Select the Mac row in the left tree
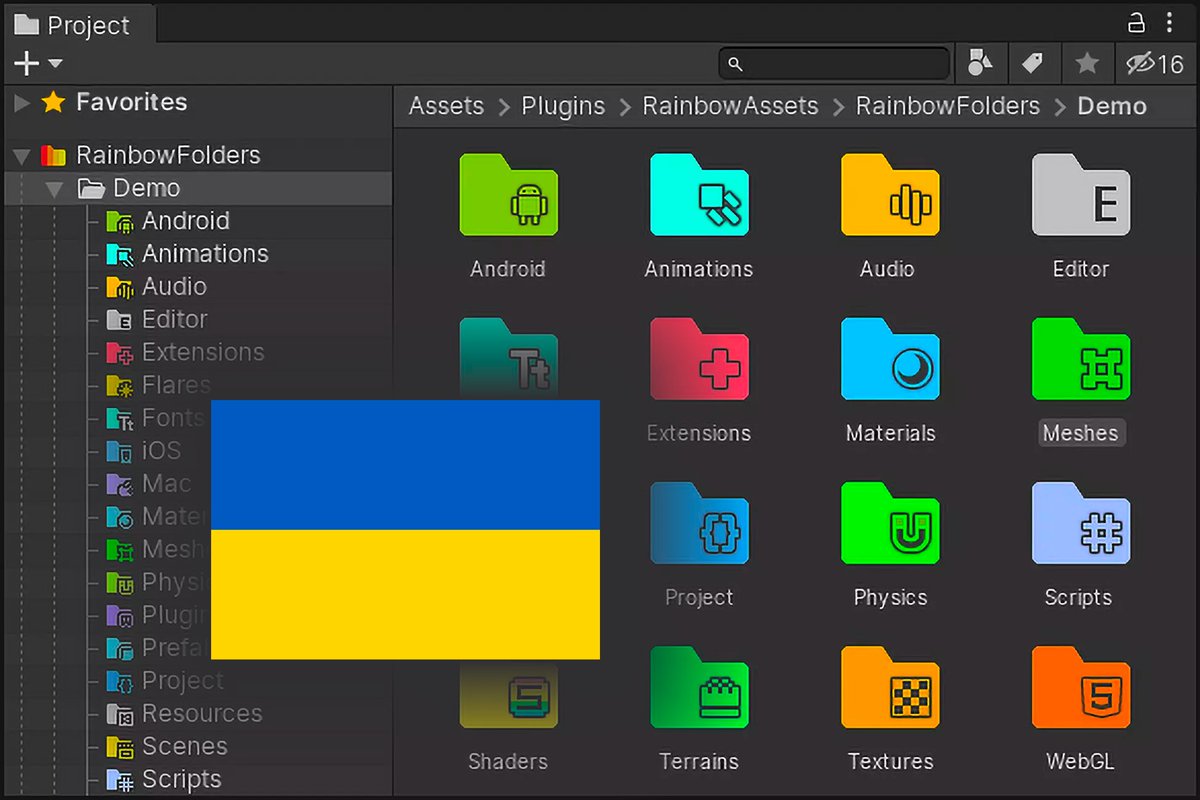This screenshot has height=800, width=1200. pos(108,484)
